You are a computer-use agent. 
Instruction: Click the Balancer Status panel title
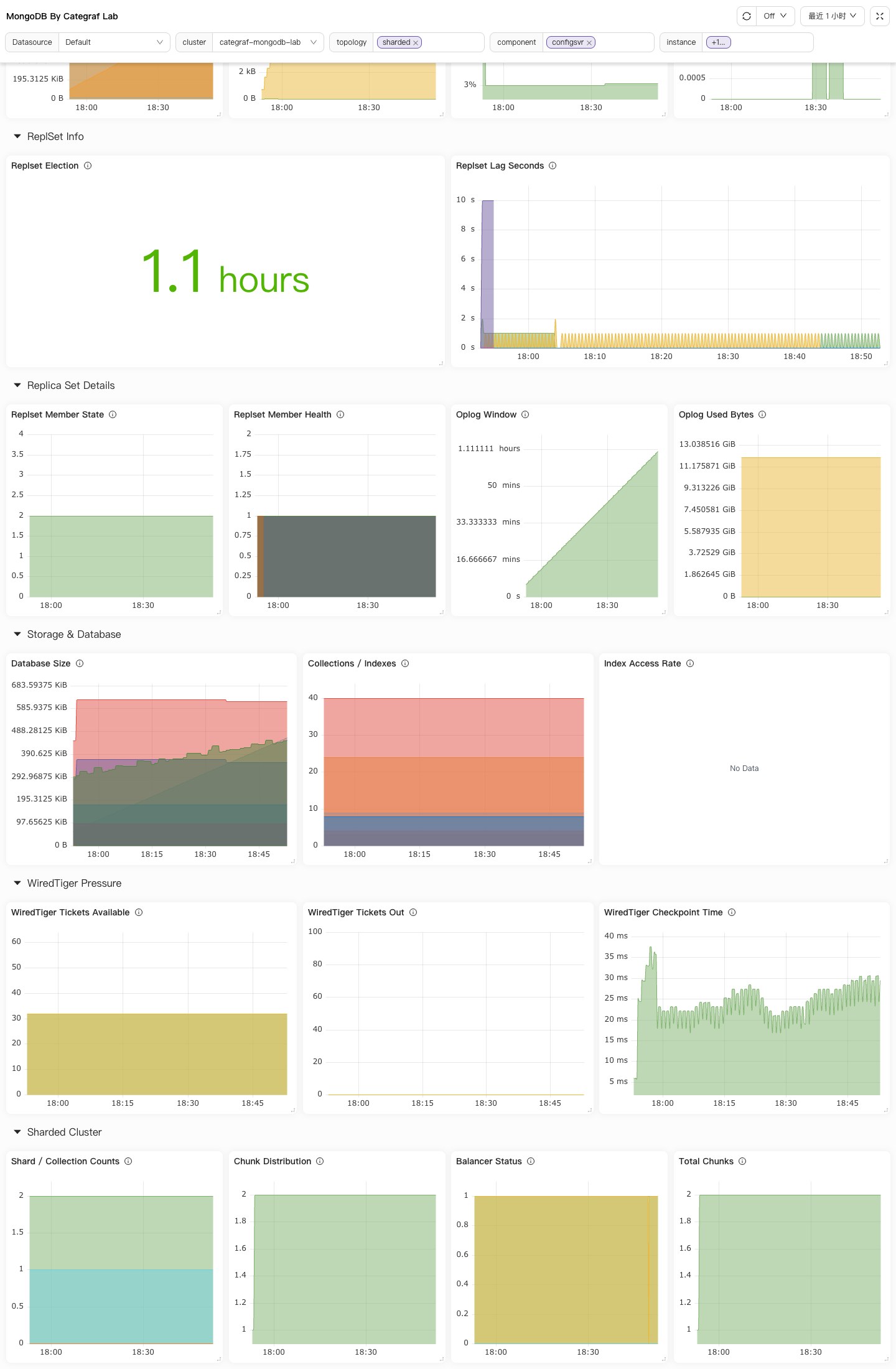coord(488,1161)
